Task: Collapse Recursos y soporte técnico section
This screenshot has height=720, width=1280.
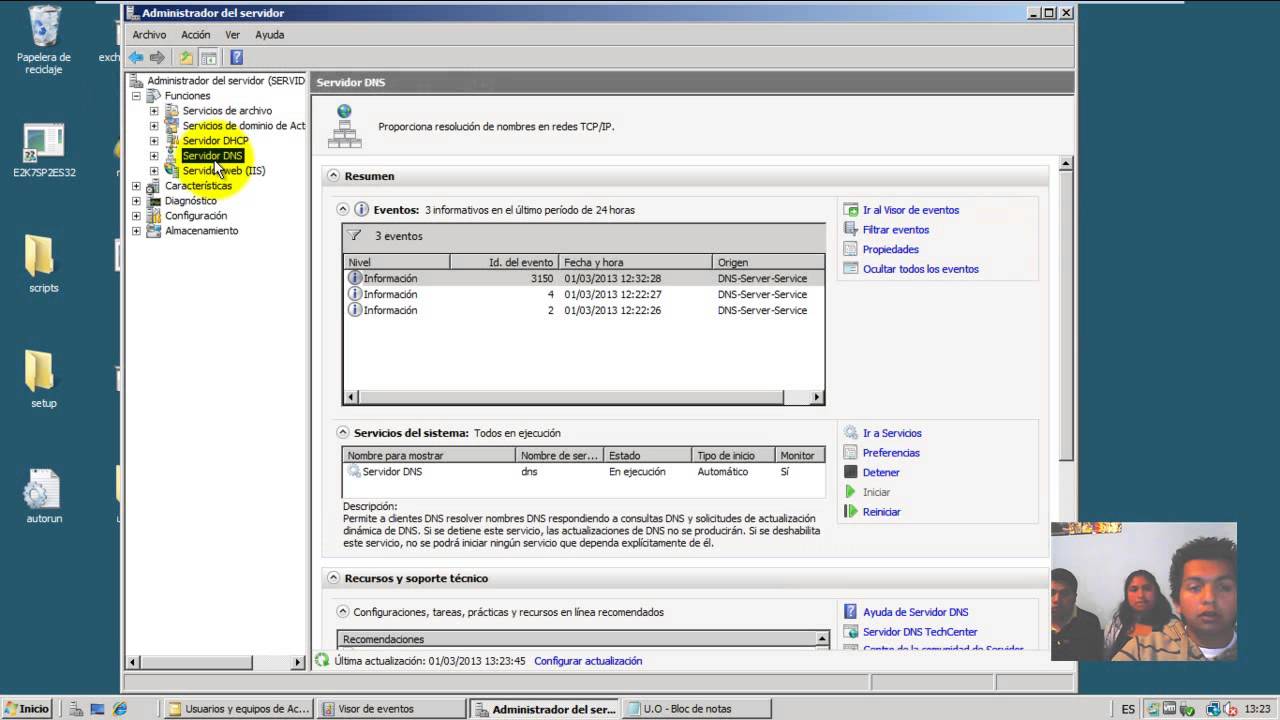Action: [333, 578]
